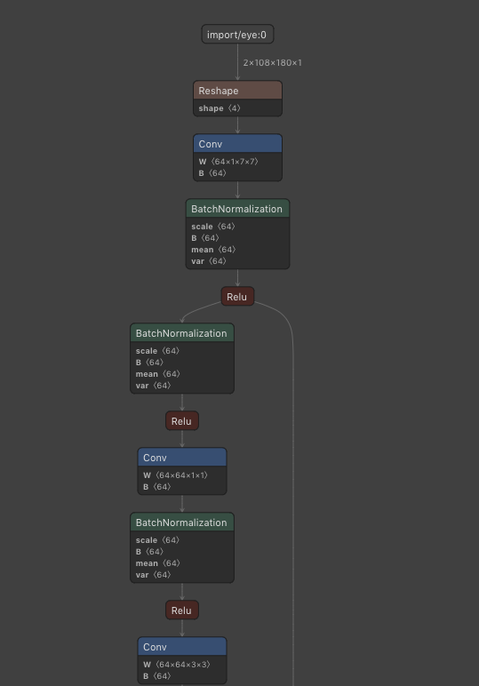Click the Relu node above the 3×3 Conv

click(182, 610)
